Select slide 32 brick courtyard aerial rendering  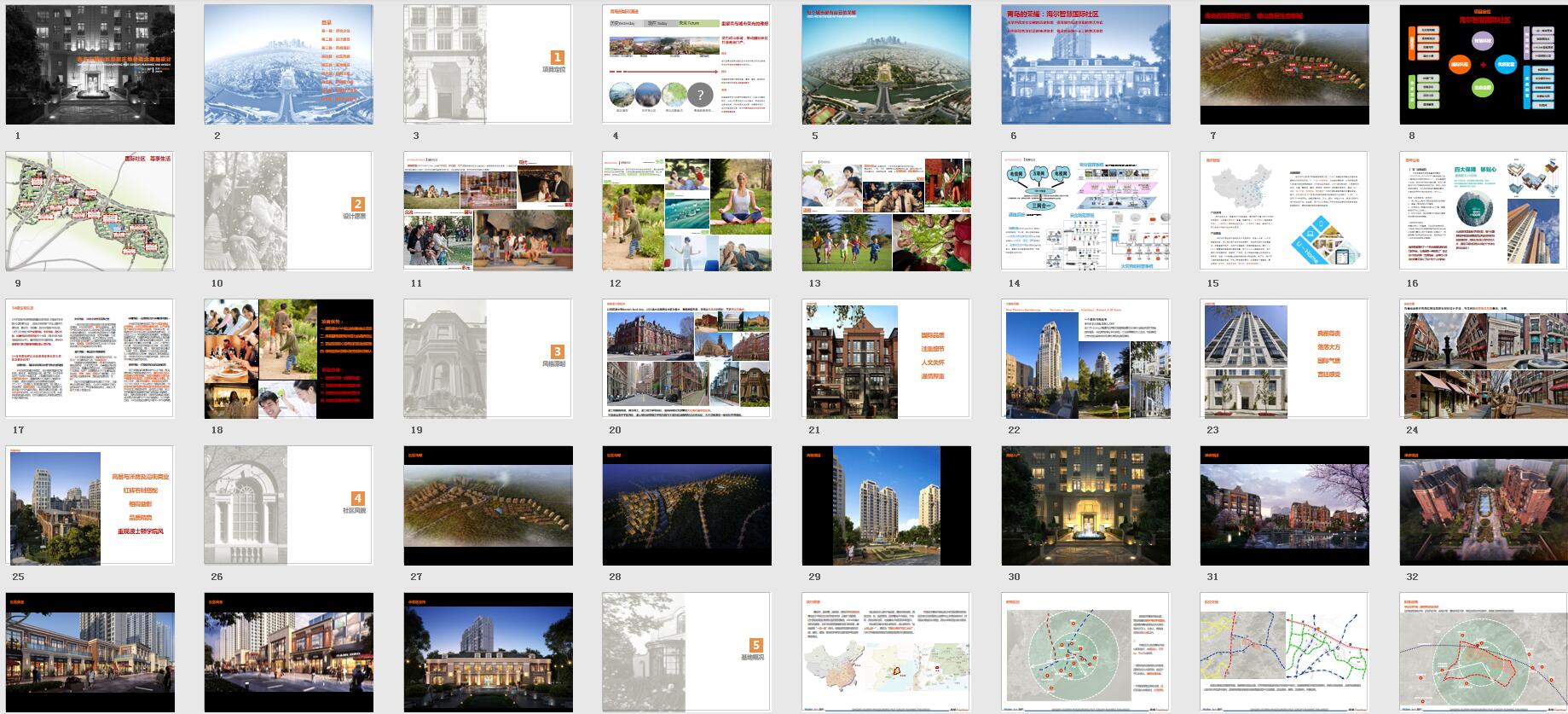pos(1484,505)
